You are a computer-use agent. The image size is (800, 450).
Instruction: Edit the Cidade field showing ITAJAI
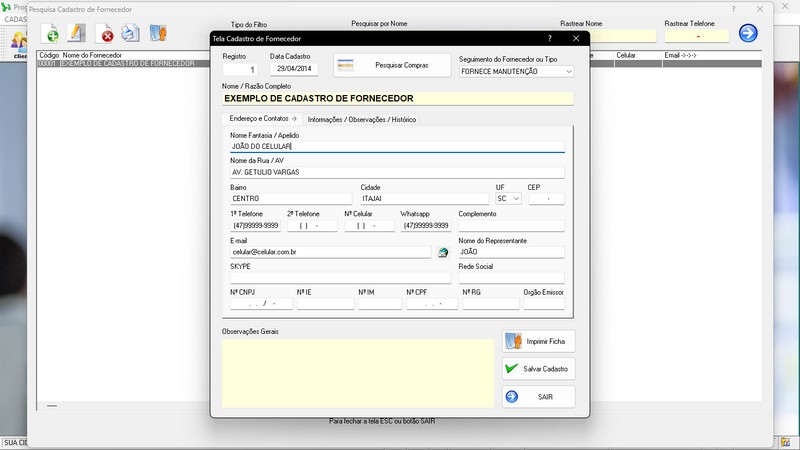tap(424, 198)
